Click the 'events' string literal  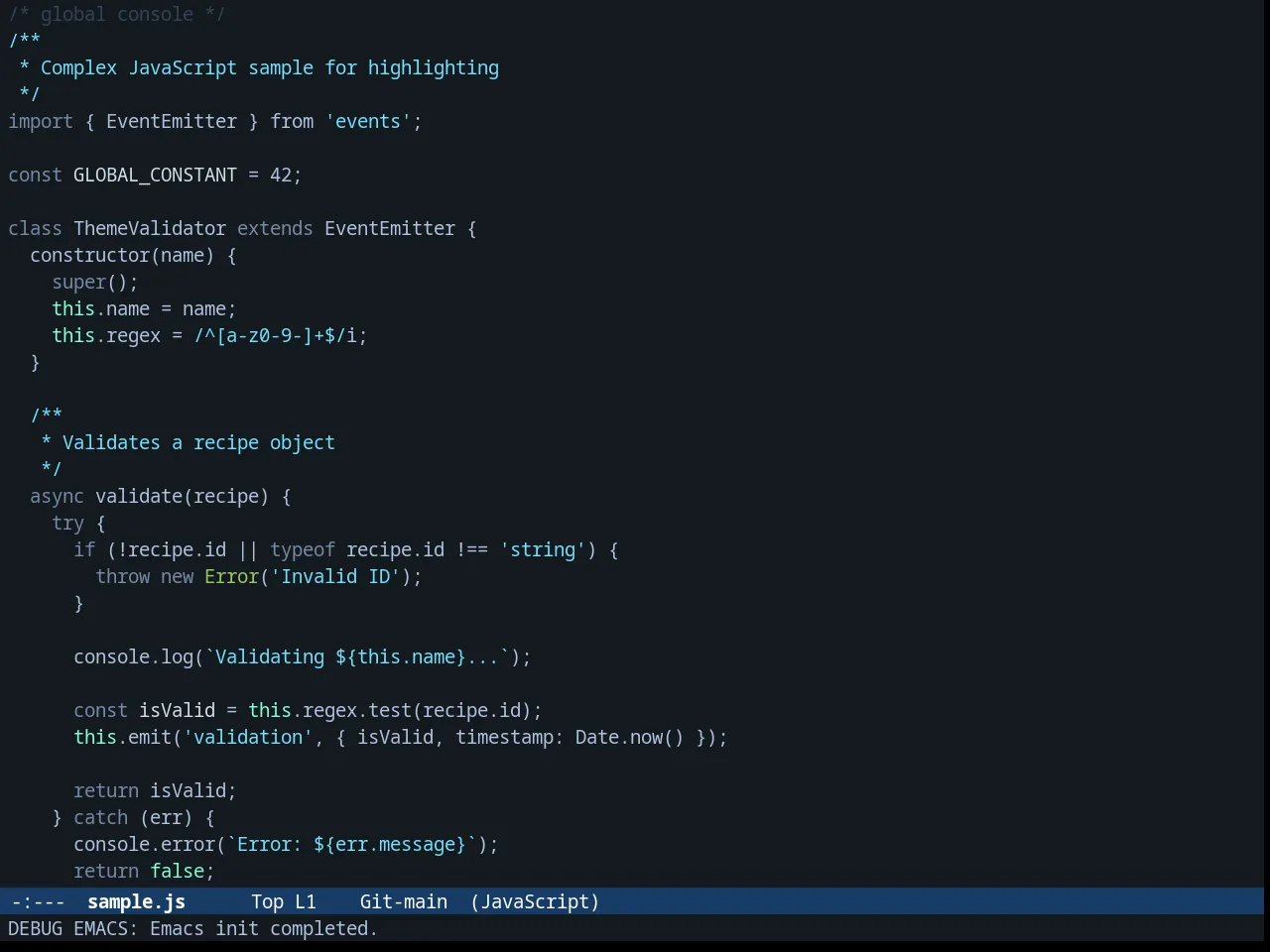click(x=368, y=121)
